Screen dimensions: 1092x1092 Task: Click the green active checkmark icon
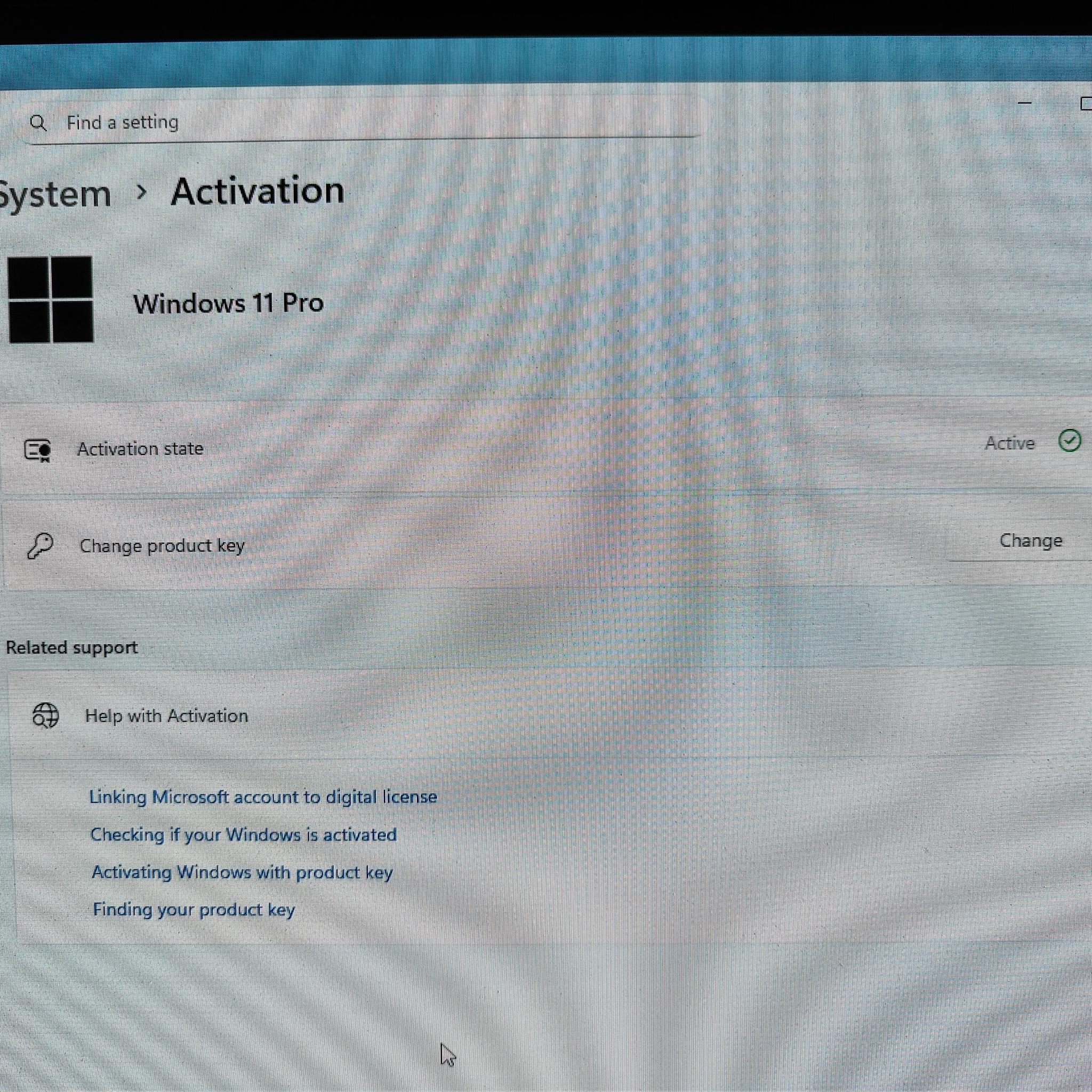point(1070,441)
